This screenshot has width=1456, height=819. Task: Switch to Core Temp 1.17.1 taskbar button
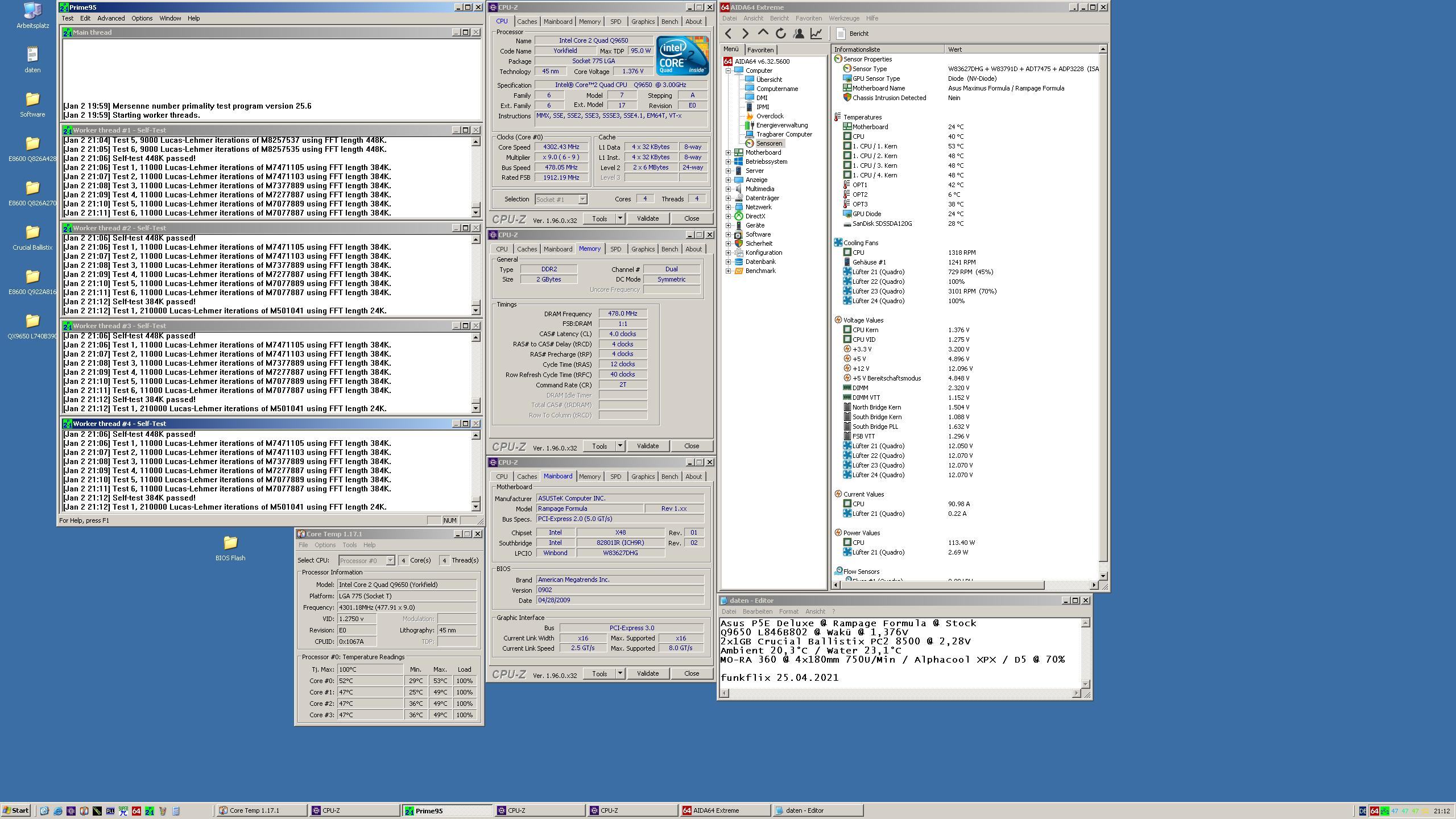261,811
